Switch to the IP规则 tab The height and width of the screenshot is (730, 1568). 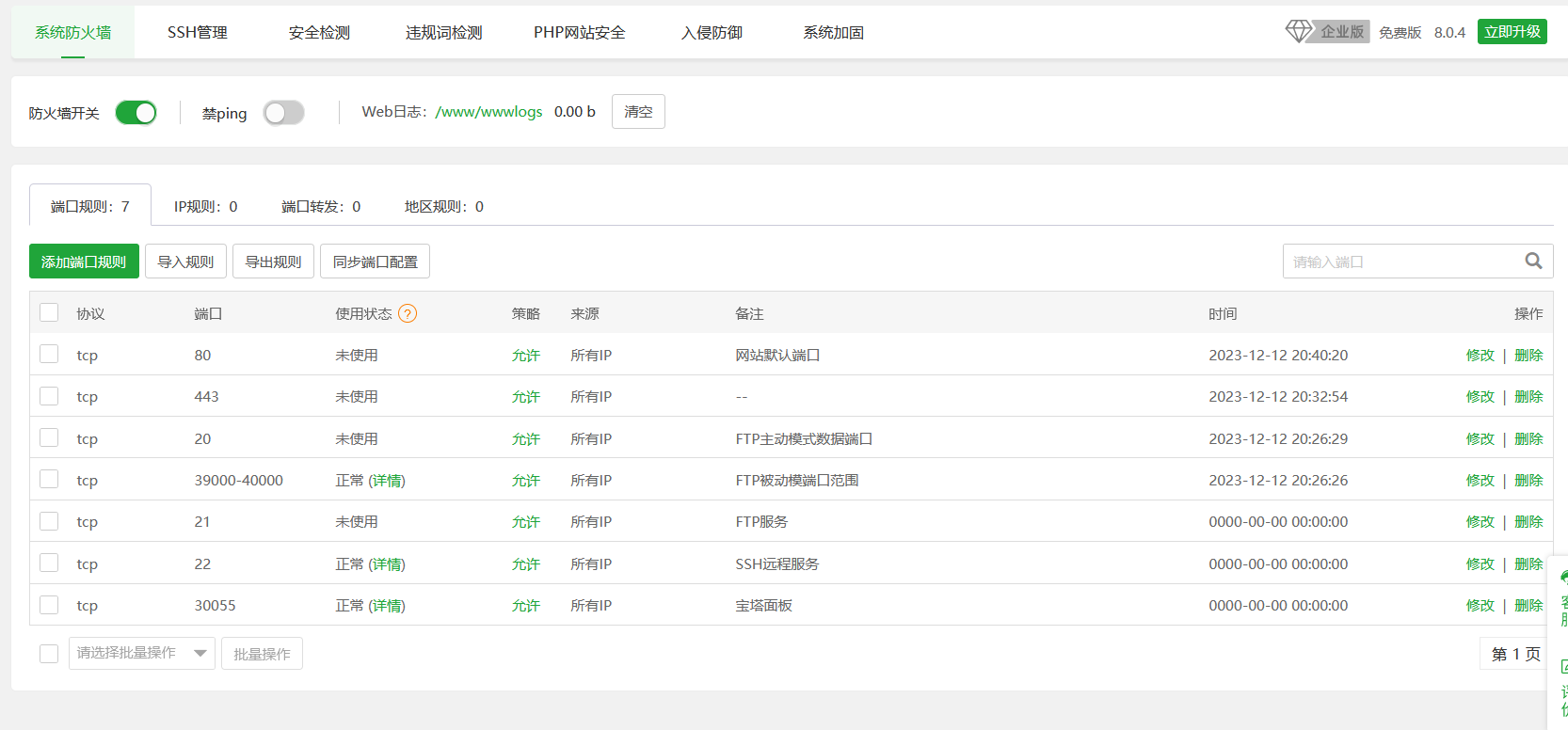(205, 207)
